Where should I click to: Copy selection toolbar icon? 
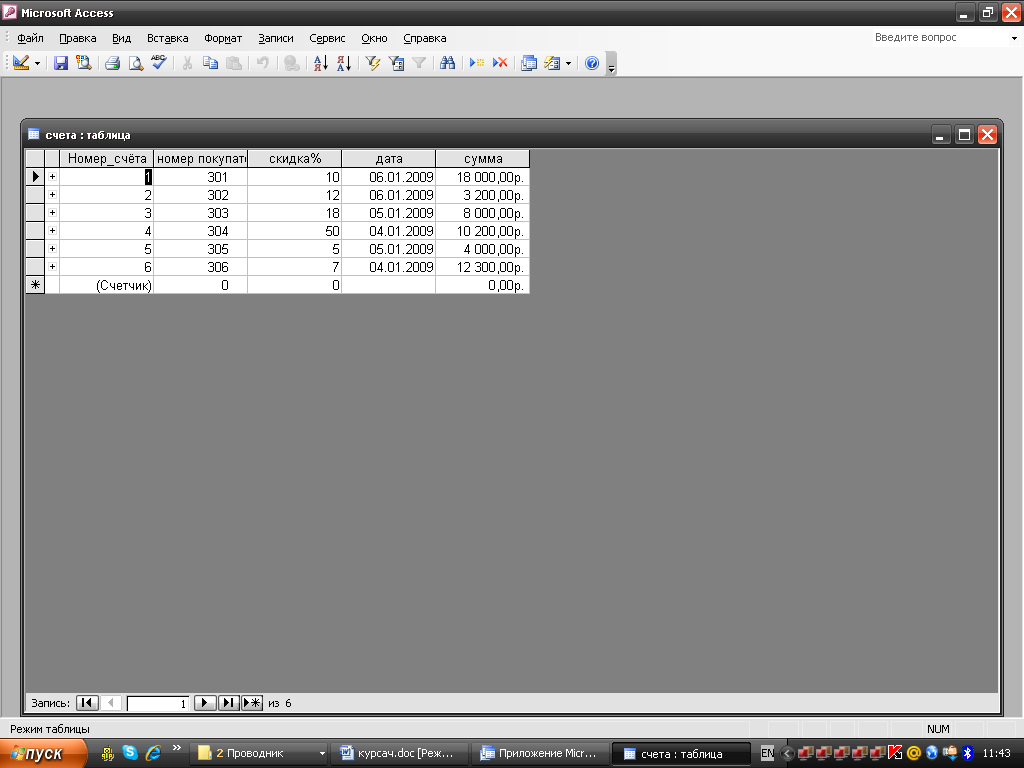point(210,63)
